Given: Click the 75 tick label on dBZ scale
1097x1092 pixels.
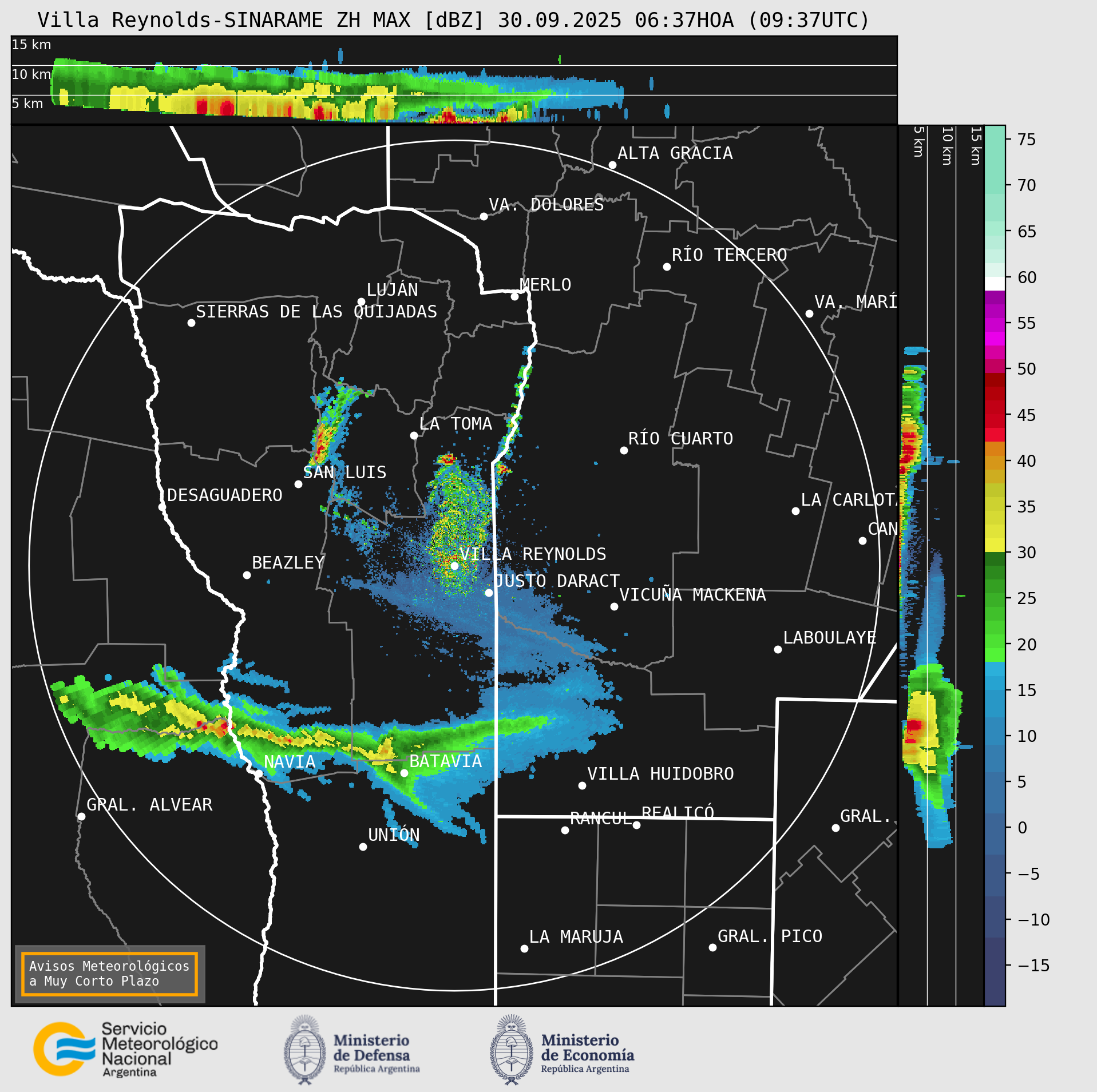Looking at the screenshot, I should pyautogui.click(x=1027, y=139).
